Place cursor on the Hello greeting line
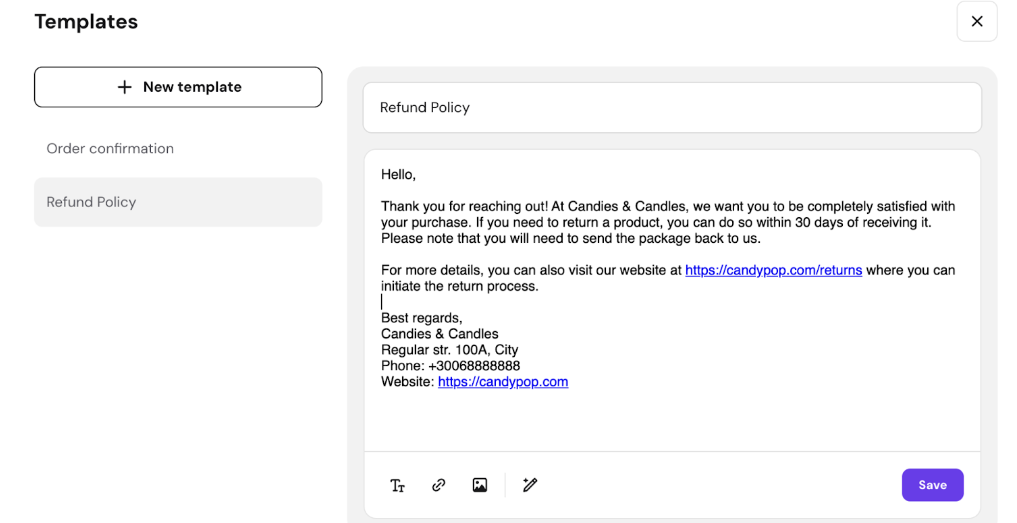Image resolution: width=1017 pixels, height=523 pixels. (398, 175)
